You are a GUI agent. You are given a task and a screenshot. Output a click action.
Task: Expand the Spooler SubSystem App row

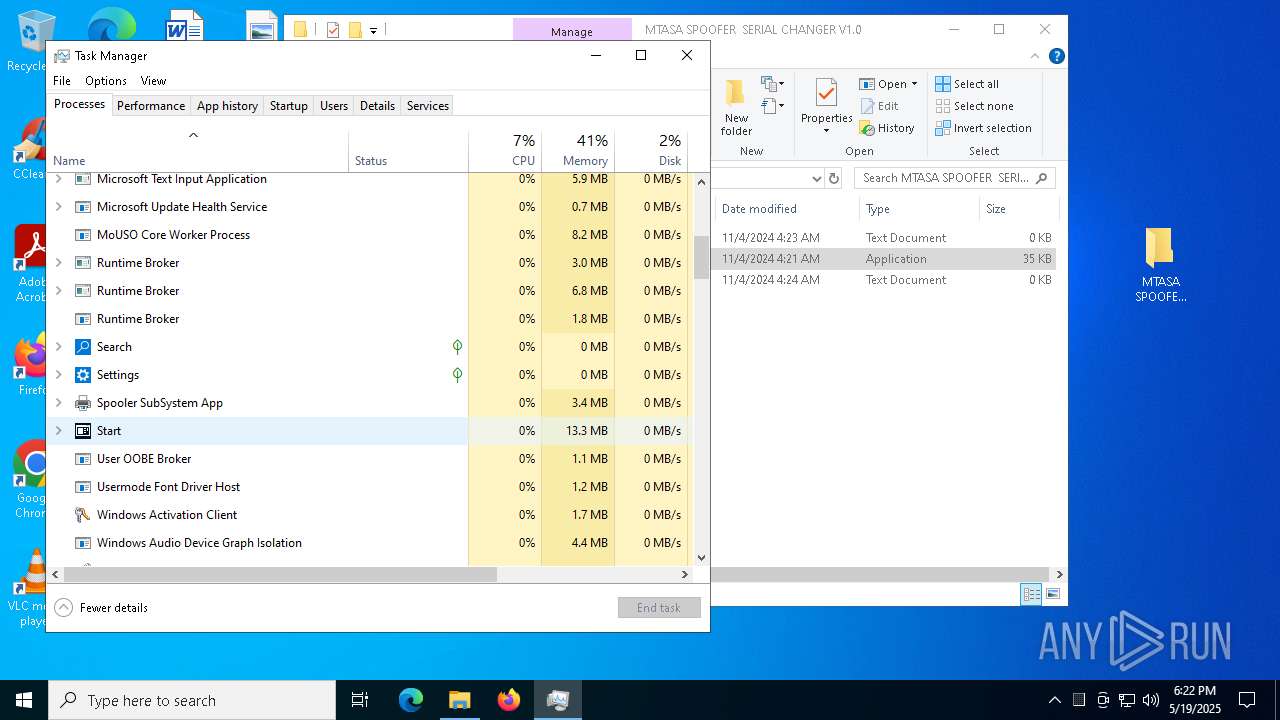tap(58, 403)
